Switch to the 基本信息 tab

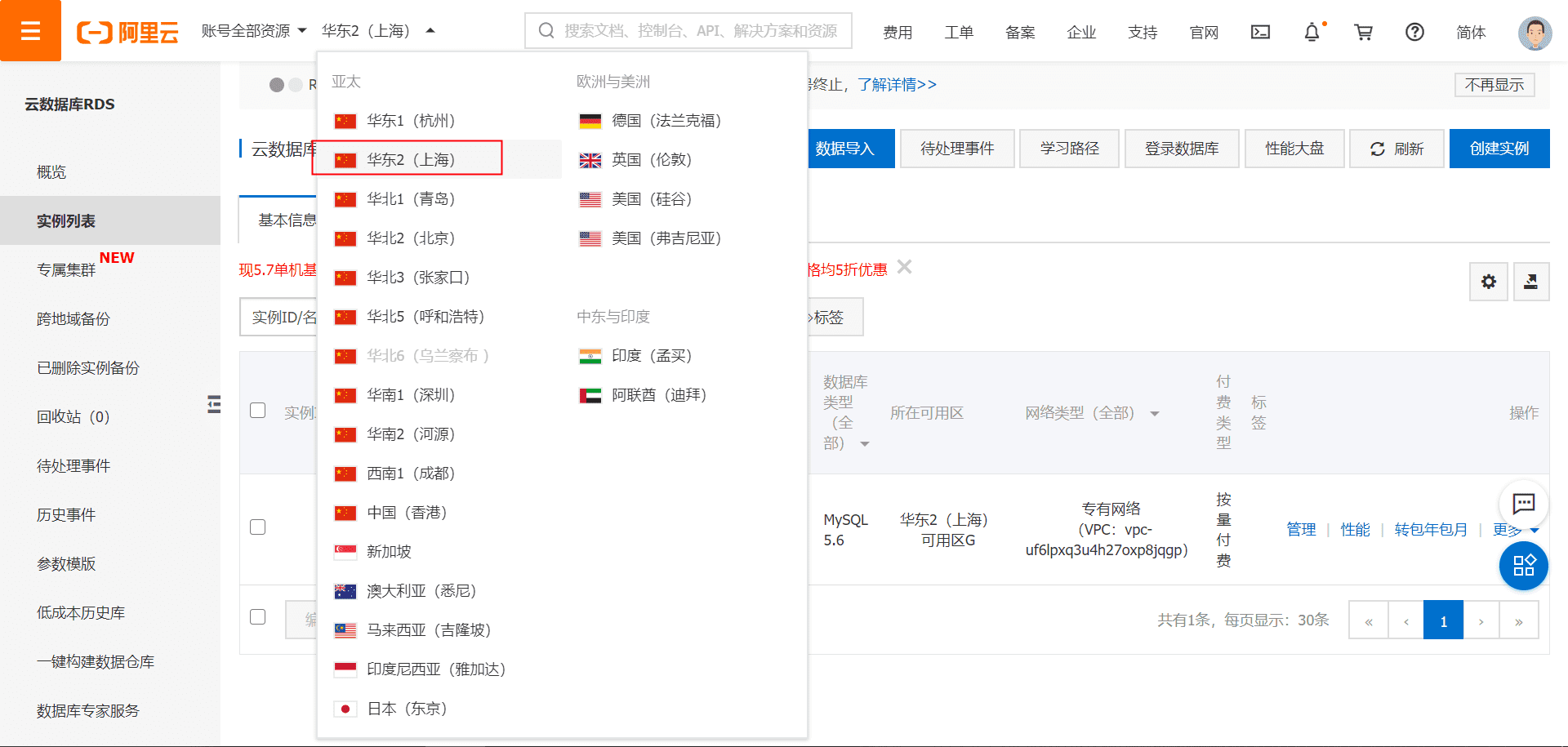click(x=287, y=220)
